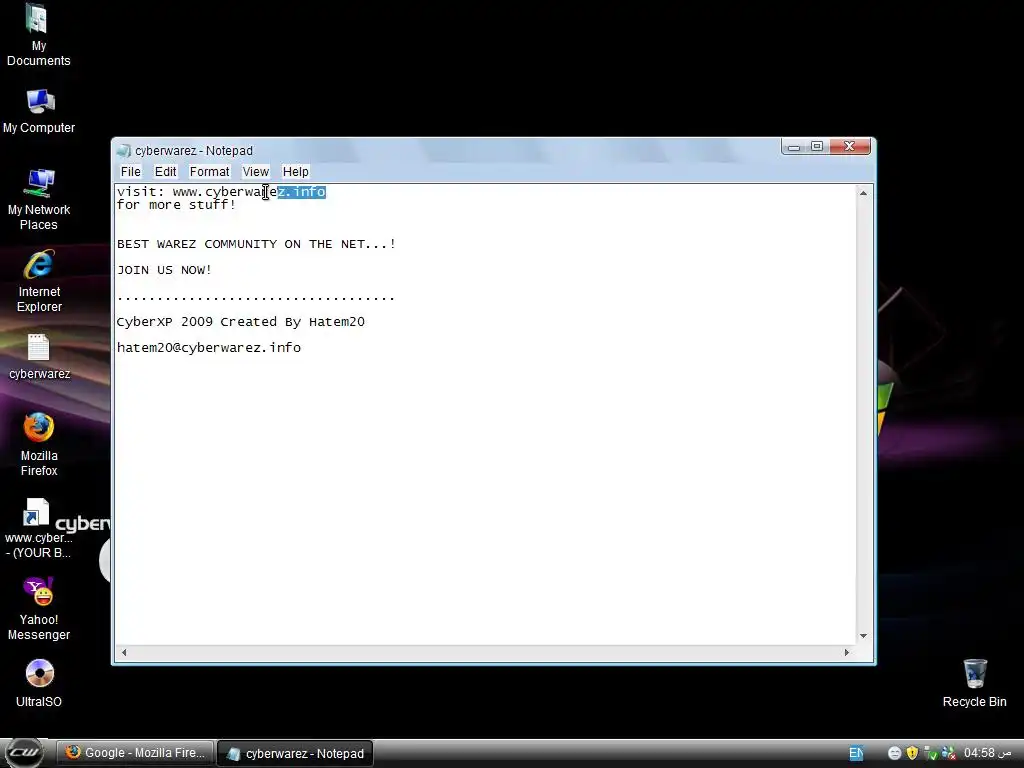The width and height of the screenshot is (1024, 768).
Task: Minimize the Notepad window
Action: (794, 147)
